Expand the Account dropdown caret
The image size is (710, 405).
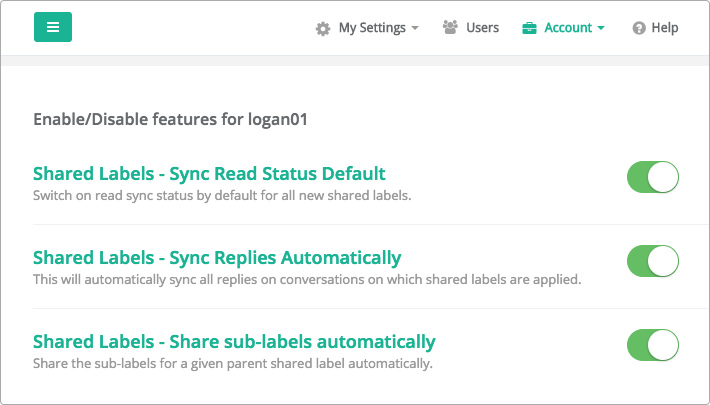tap(601, 28)
